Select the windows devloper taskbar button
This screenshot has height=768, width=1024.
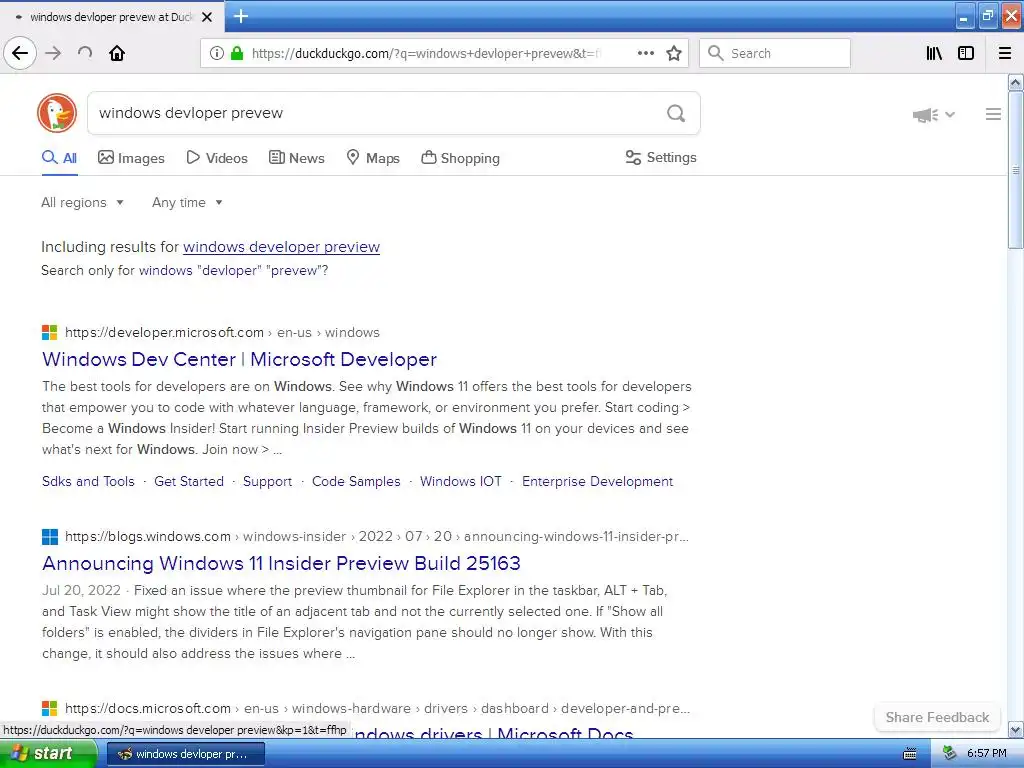tap(185, 754)
